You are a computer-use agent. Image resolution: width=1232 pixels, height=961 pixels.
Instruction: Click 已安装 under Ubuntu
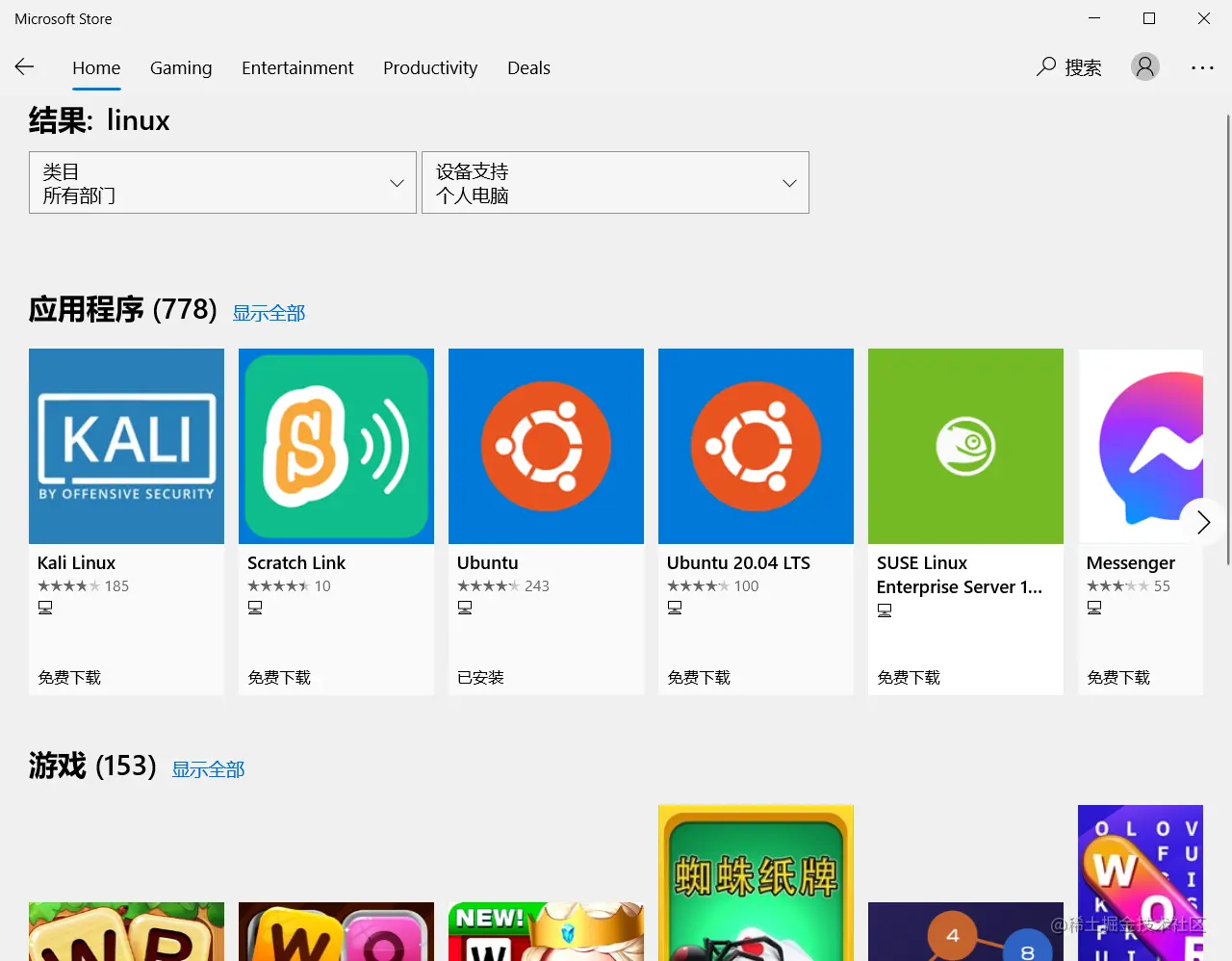(x=480, y=678)
